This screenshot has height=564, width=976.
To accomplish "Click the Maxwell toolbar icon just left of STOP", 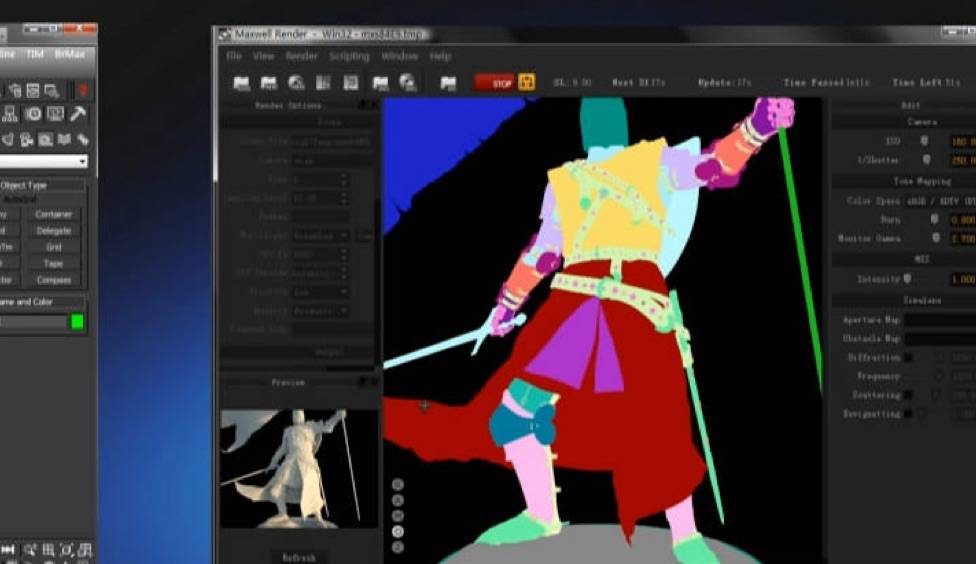I will pyautogui.click(x=448, y=83).
